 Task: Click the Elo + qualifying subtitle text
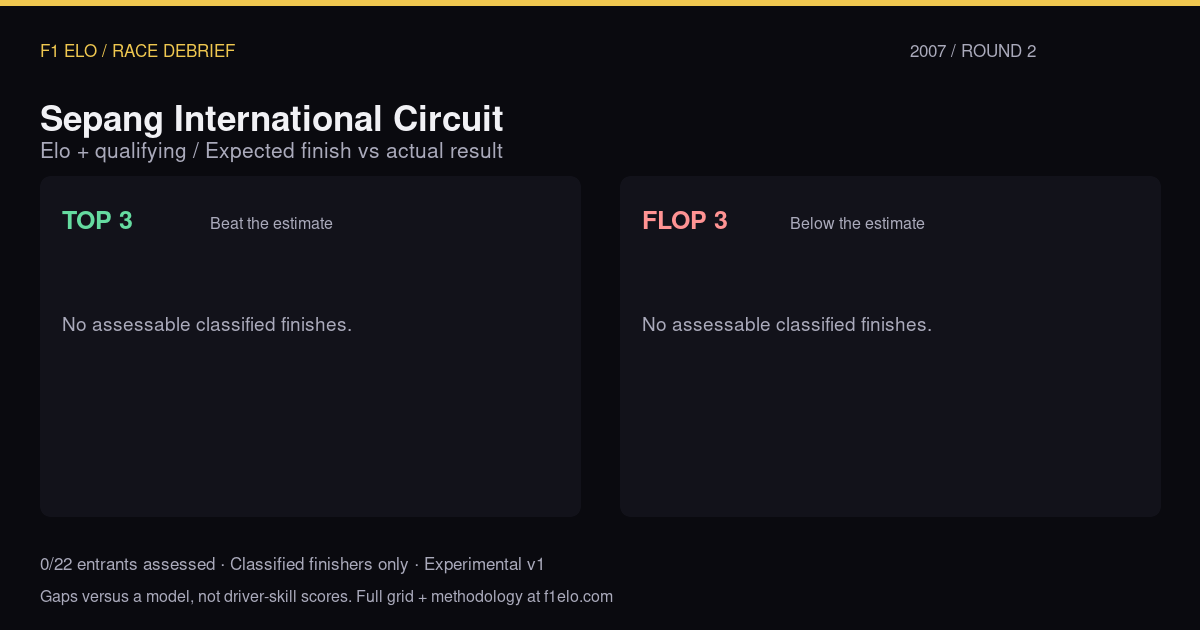click(x=113, y=151)
